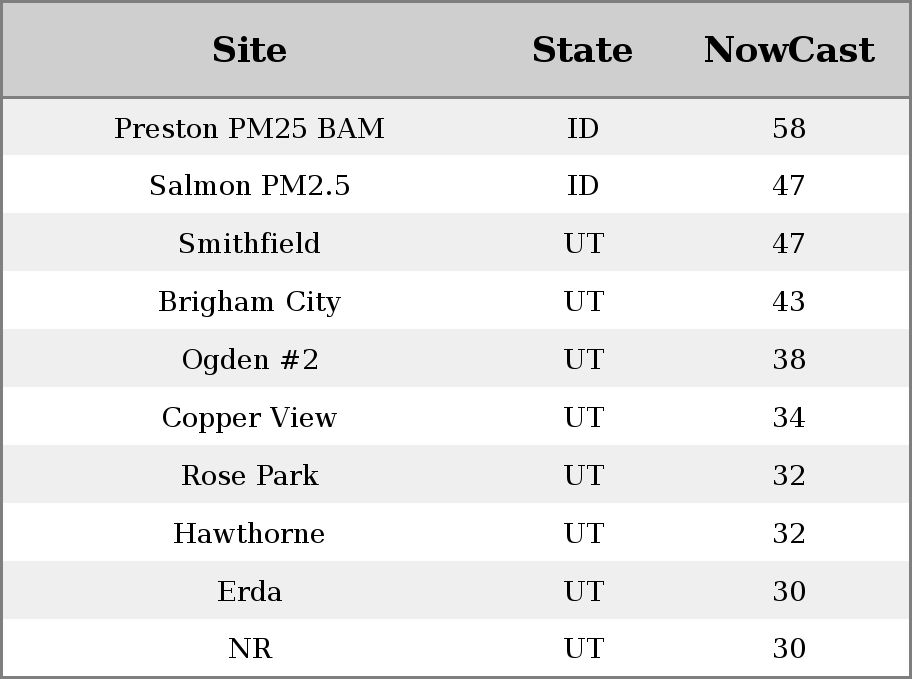This screenshot has width=912, height=679.
Task: Select the Preston PM25 BAM site cell
Action: [x=249, y=129]
